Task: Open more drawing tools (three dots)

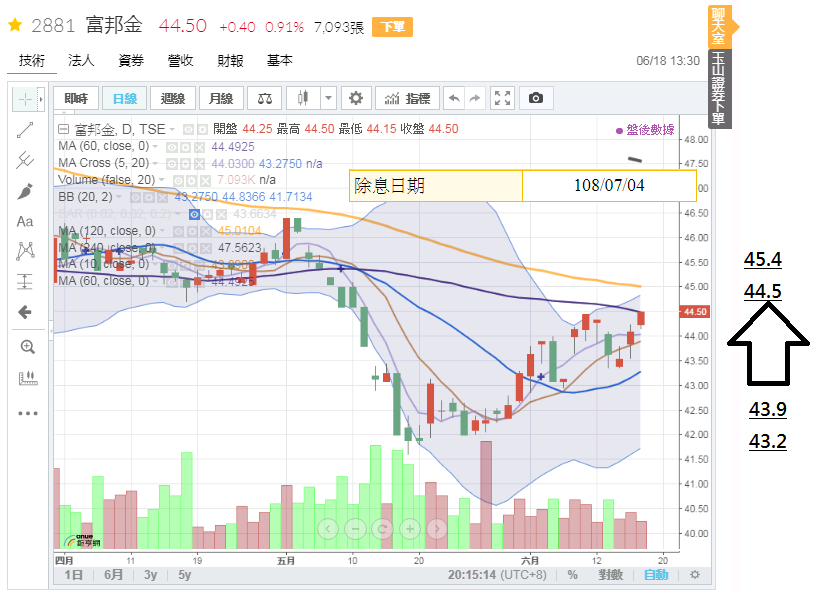Action: (x=28, y=413)
